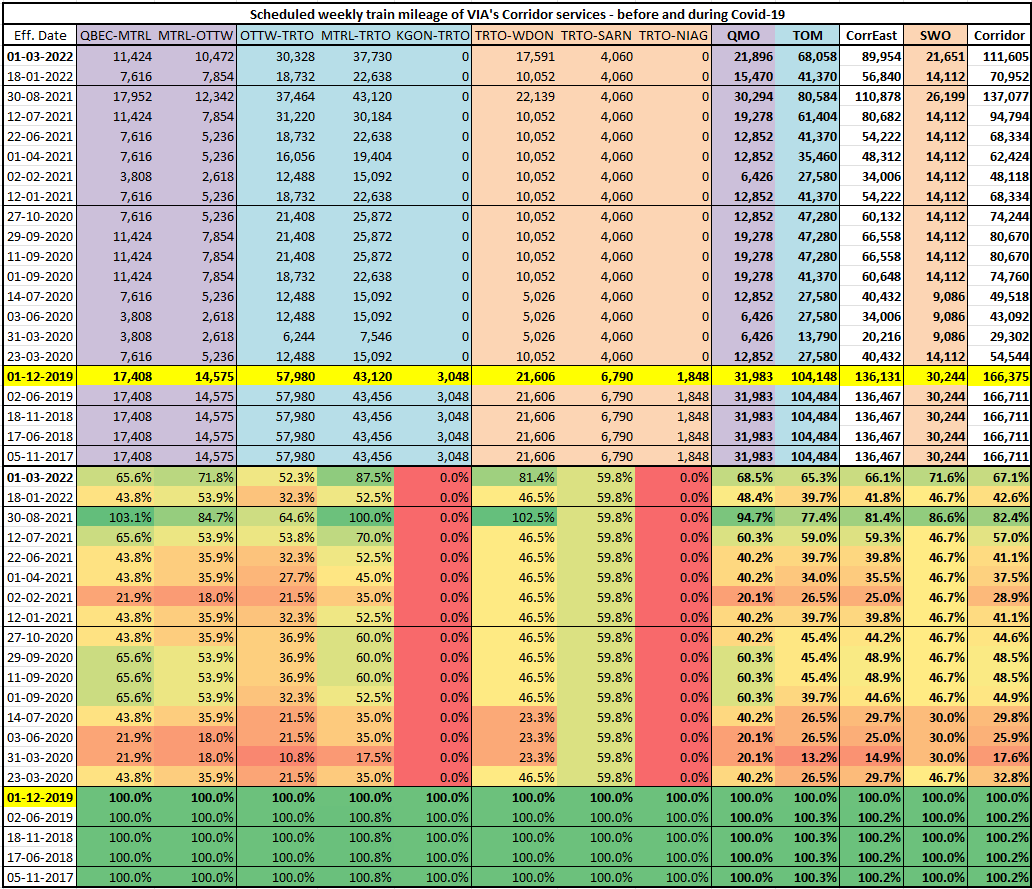
Task: Select the CorrEast column header
Action: [870, 35]
